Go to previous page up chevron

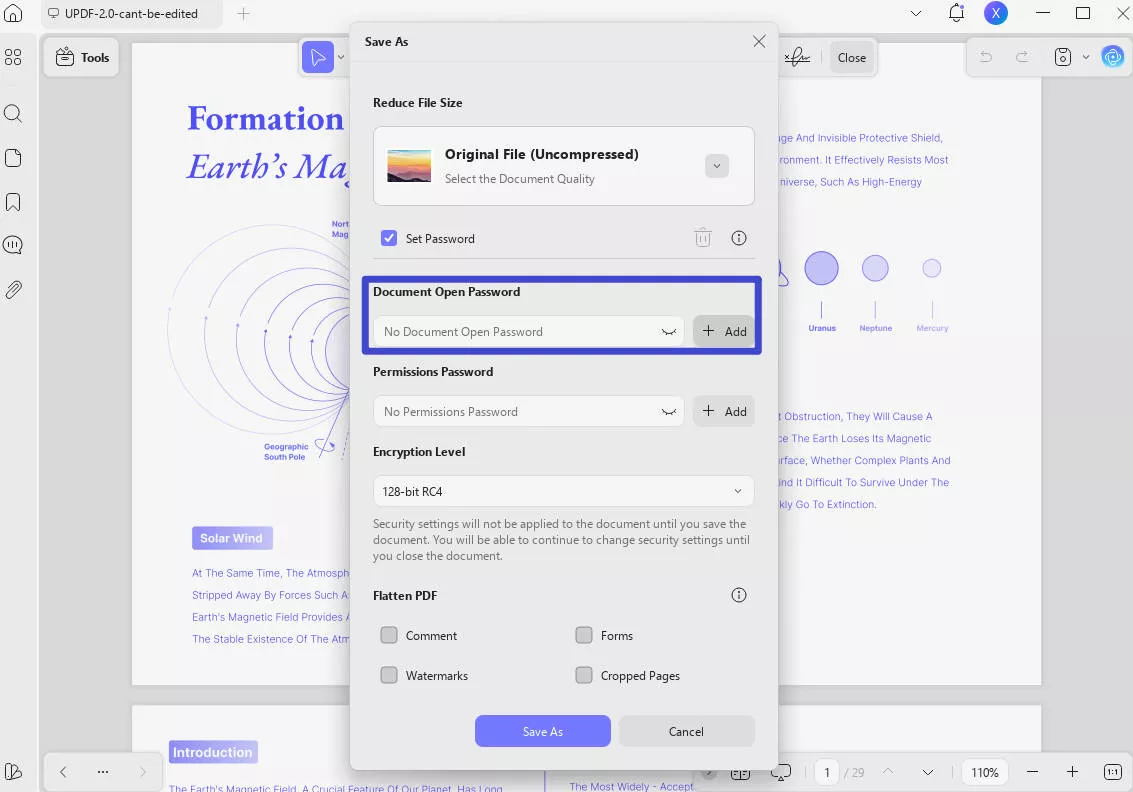[x=888, y=772]
